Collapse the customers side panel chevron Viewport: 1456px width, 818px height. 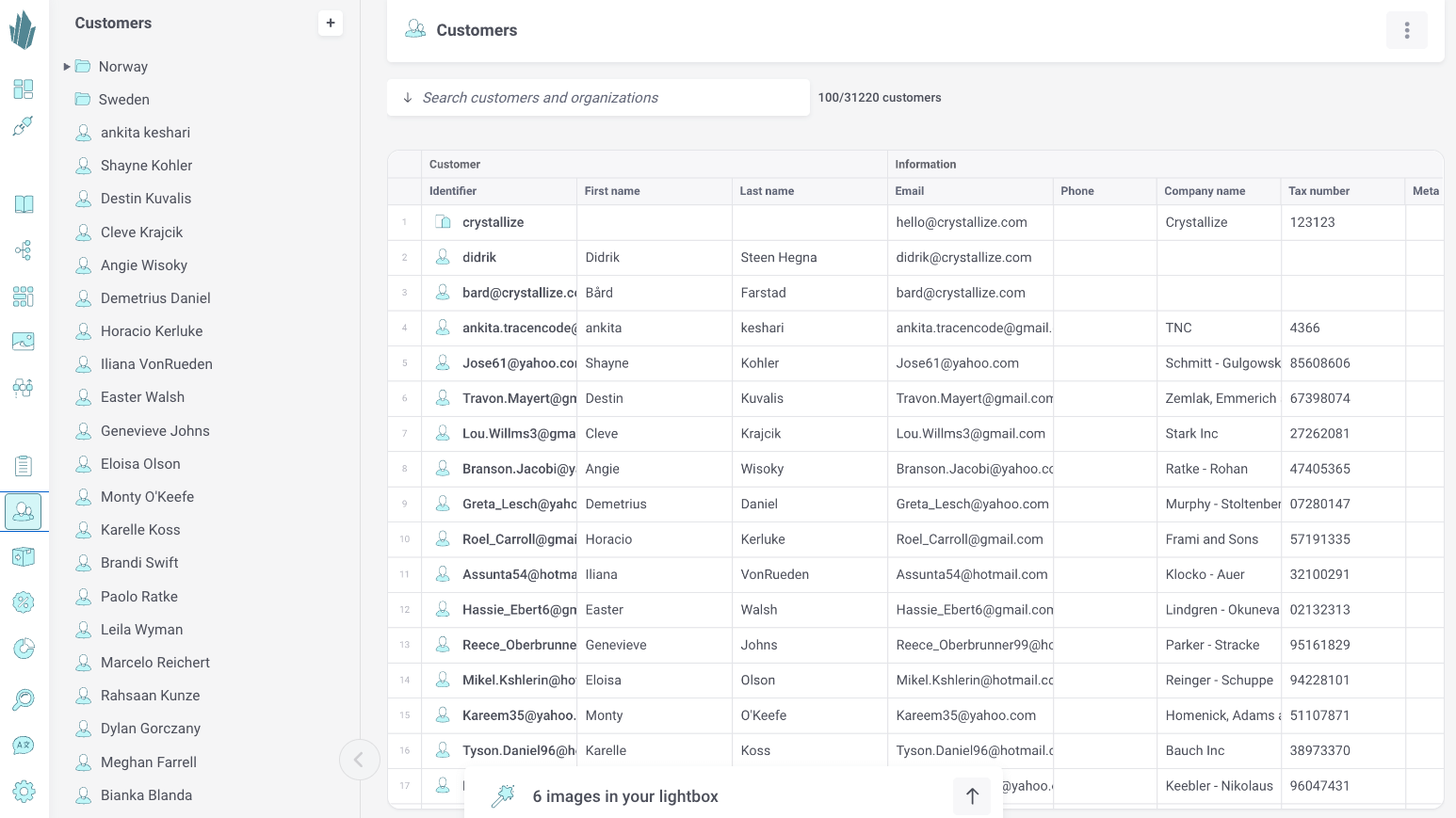click(359, 760)
